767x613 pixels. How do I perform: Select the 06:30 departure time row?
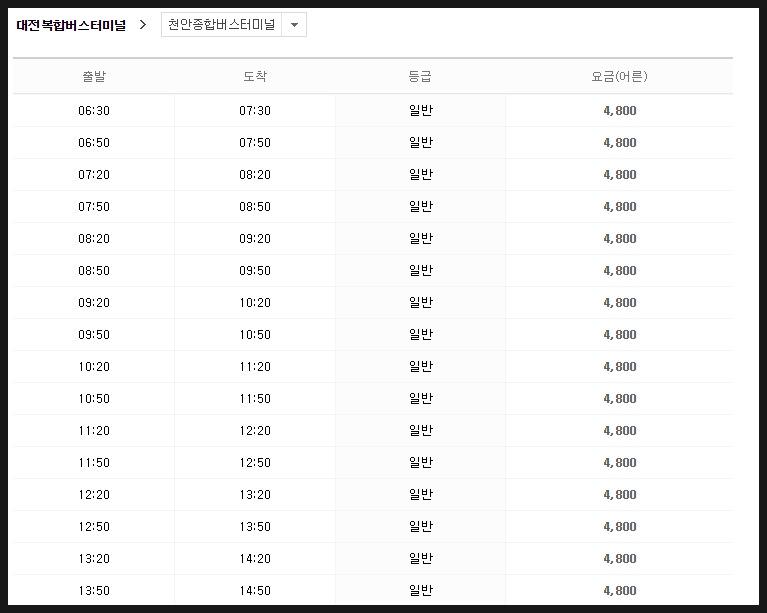[373, 111]
